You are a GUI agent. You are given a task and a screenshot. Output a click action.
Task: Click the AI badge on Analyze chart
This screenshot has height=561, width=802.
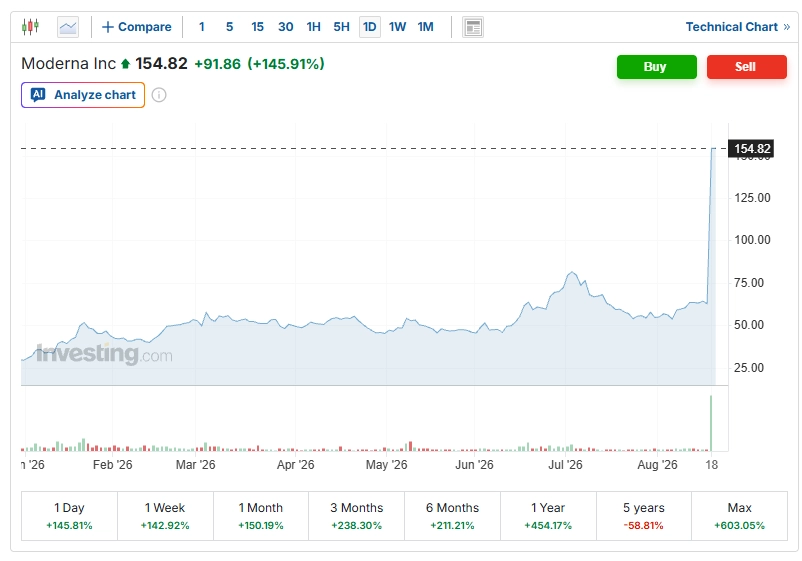38,95
